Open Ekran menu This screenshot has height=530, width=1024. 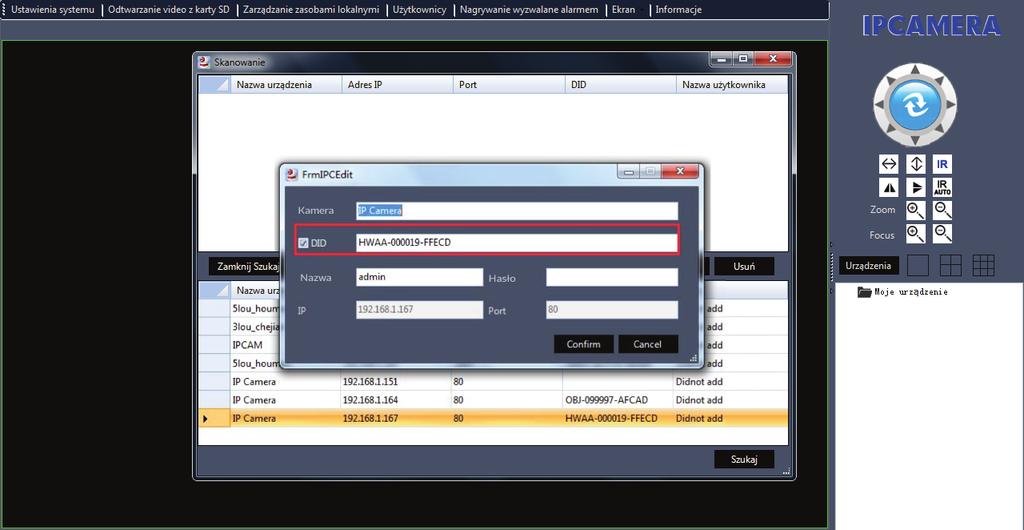(x=623, y=10)
